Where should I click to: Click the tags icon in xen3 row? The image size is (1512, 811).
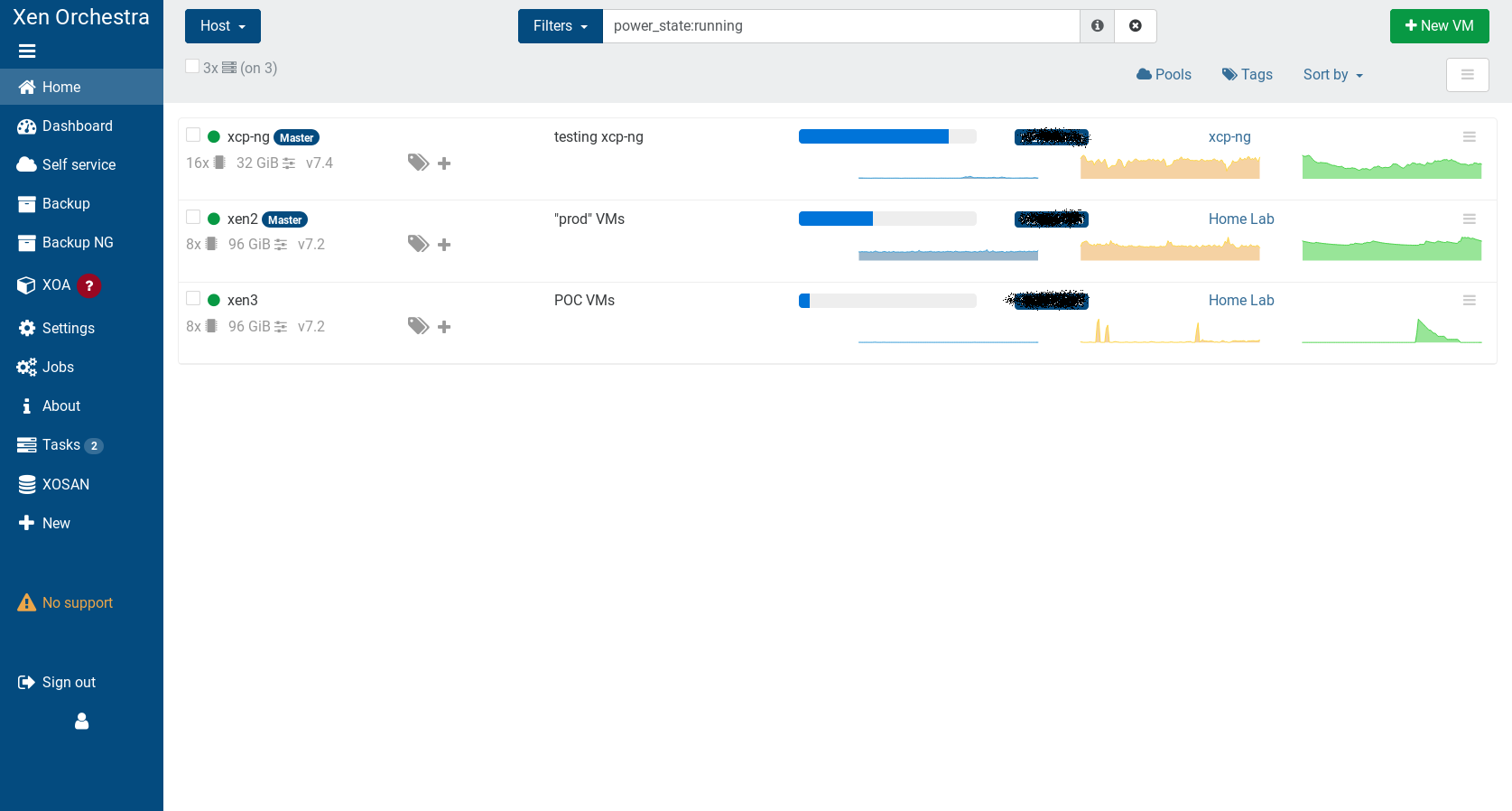coord(418,326)
